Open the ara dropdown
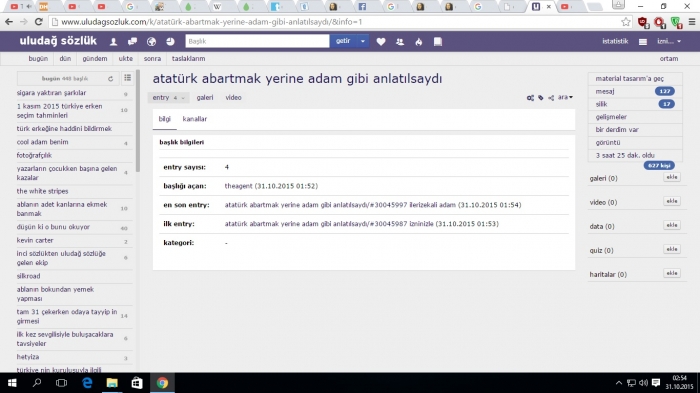 [x=565, y=97]
